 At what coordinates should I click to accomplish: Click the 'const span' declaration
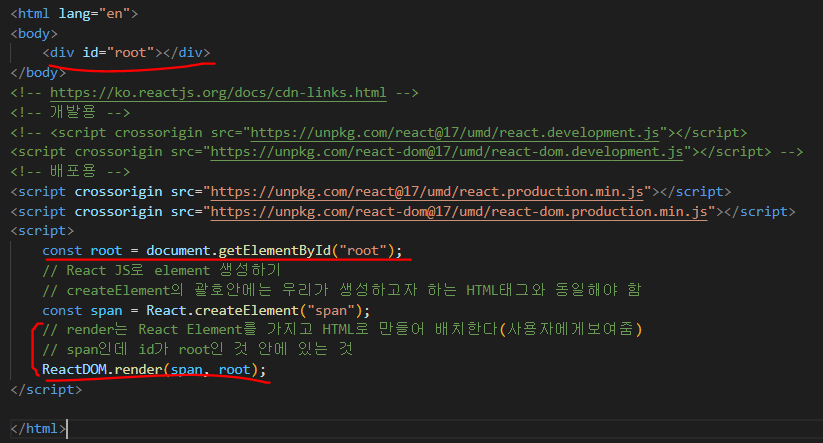coord(82,311)
